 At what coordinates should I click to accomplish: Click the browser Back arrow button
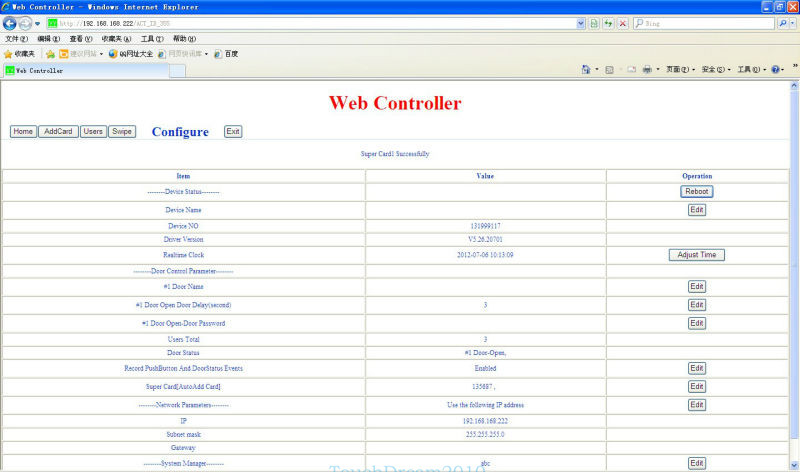coord(9,23)
